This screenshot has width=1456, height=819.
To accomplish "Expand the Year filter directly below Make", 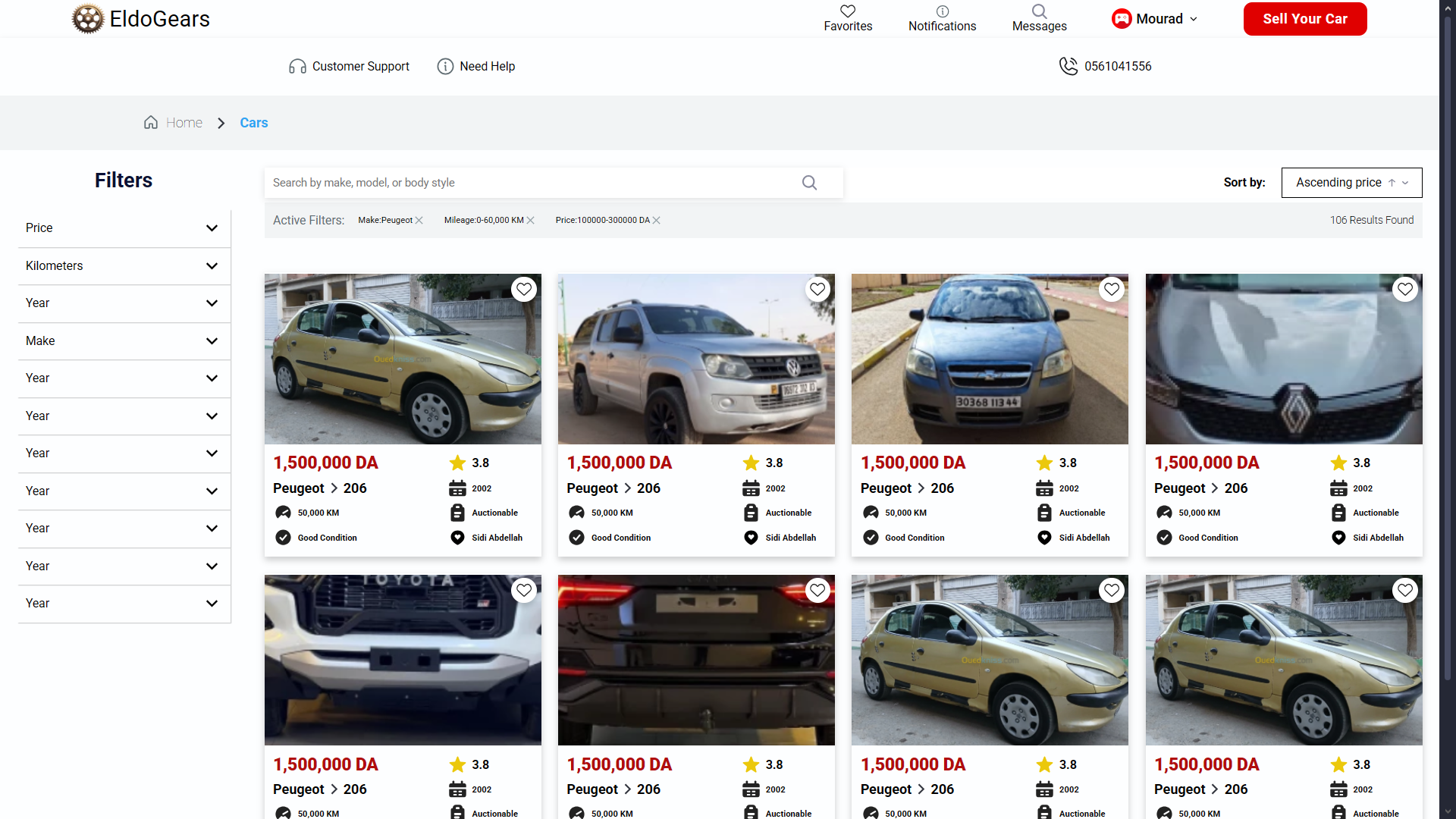I will click(x=124, y=378).
